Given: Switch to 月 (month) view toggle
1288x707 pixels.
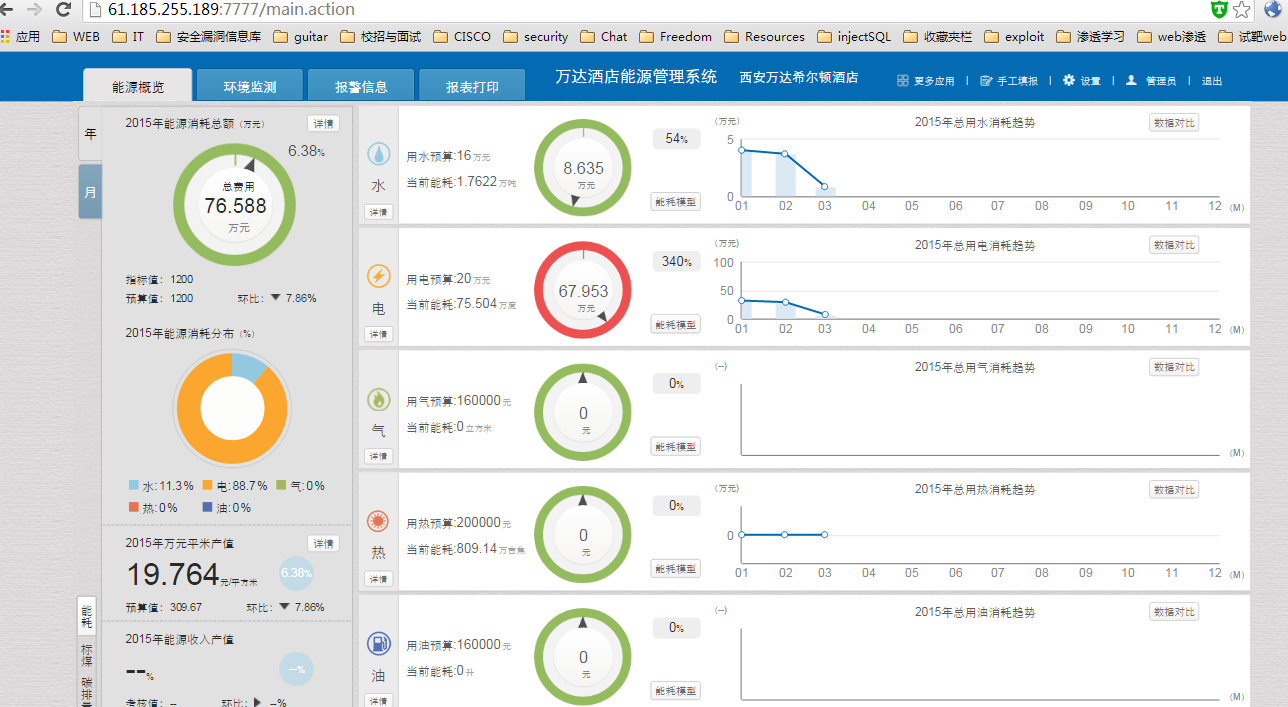Looking at the screenshot, I should (90, 191).
